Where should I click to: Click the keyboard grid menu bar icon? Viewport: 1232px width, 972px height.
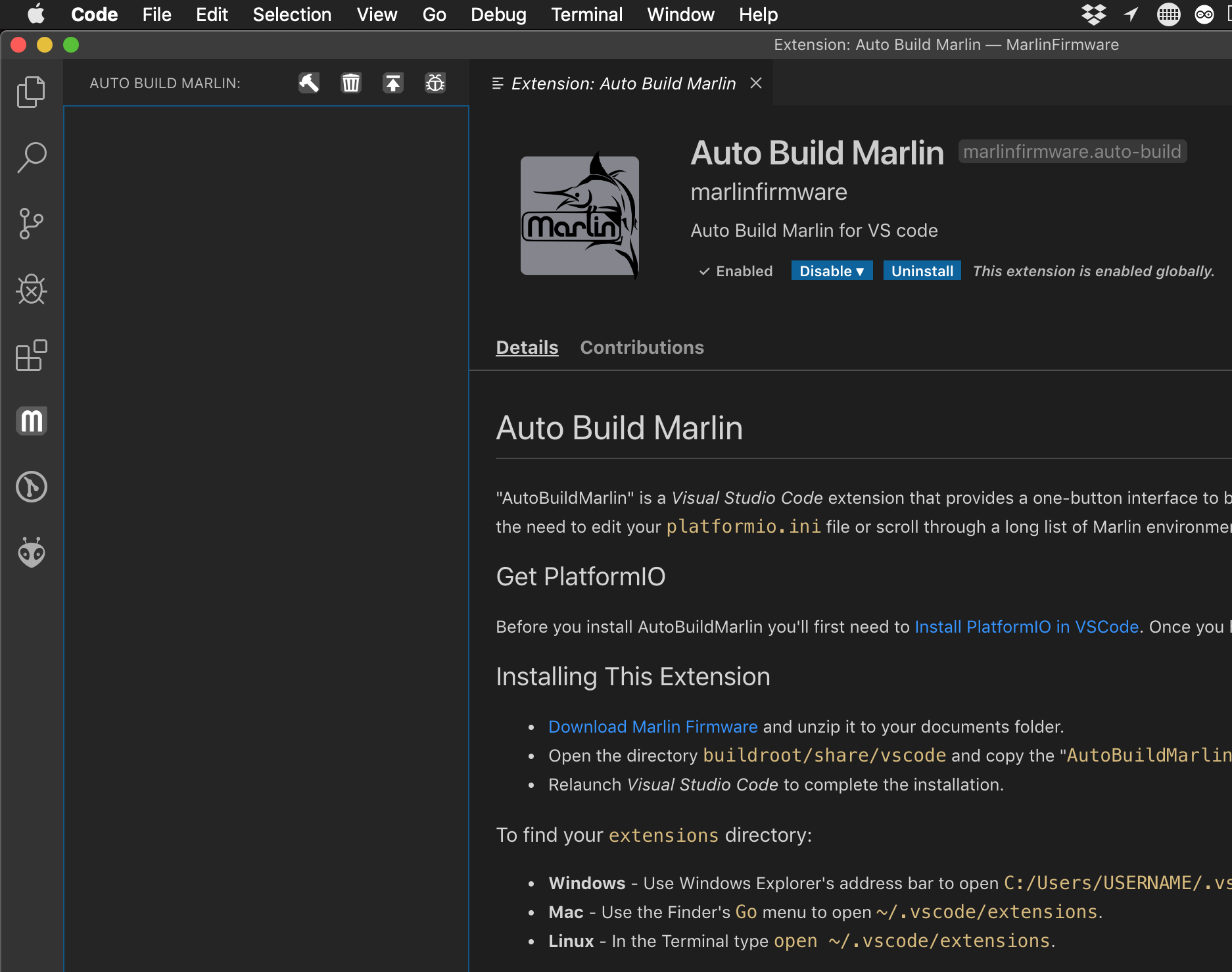point(1168,14)
